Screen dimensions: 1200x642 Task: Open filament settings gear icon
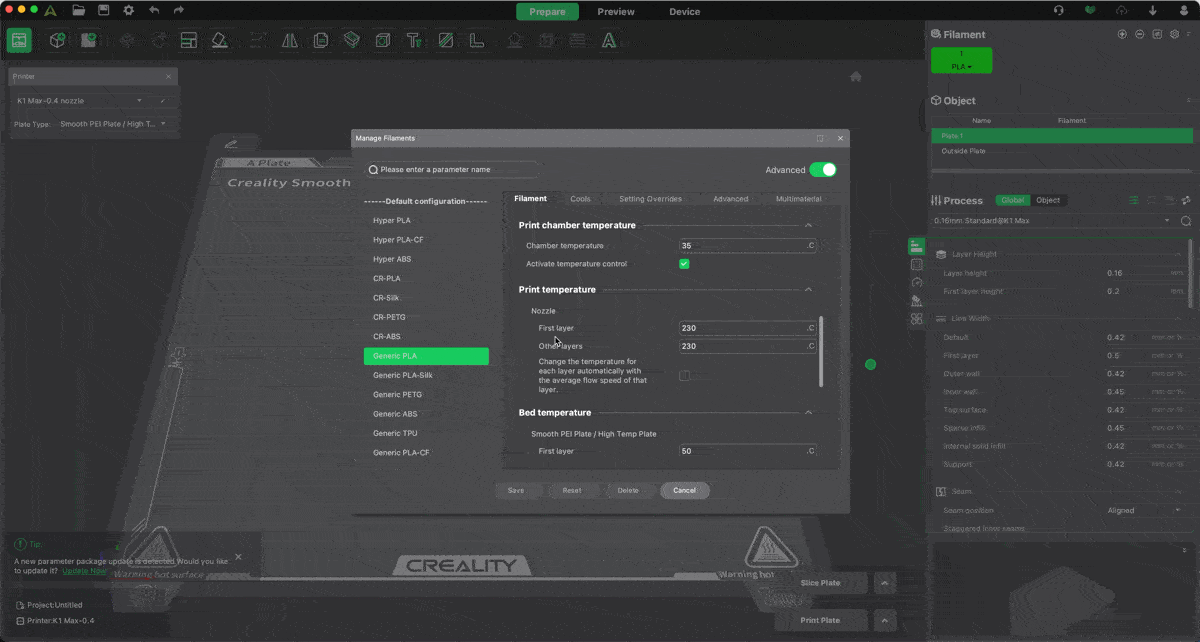tap(1174, 34)
